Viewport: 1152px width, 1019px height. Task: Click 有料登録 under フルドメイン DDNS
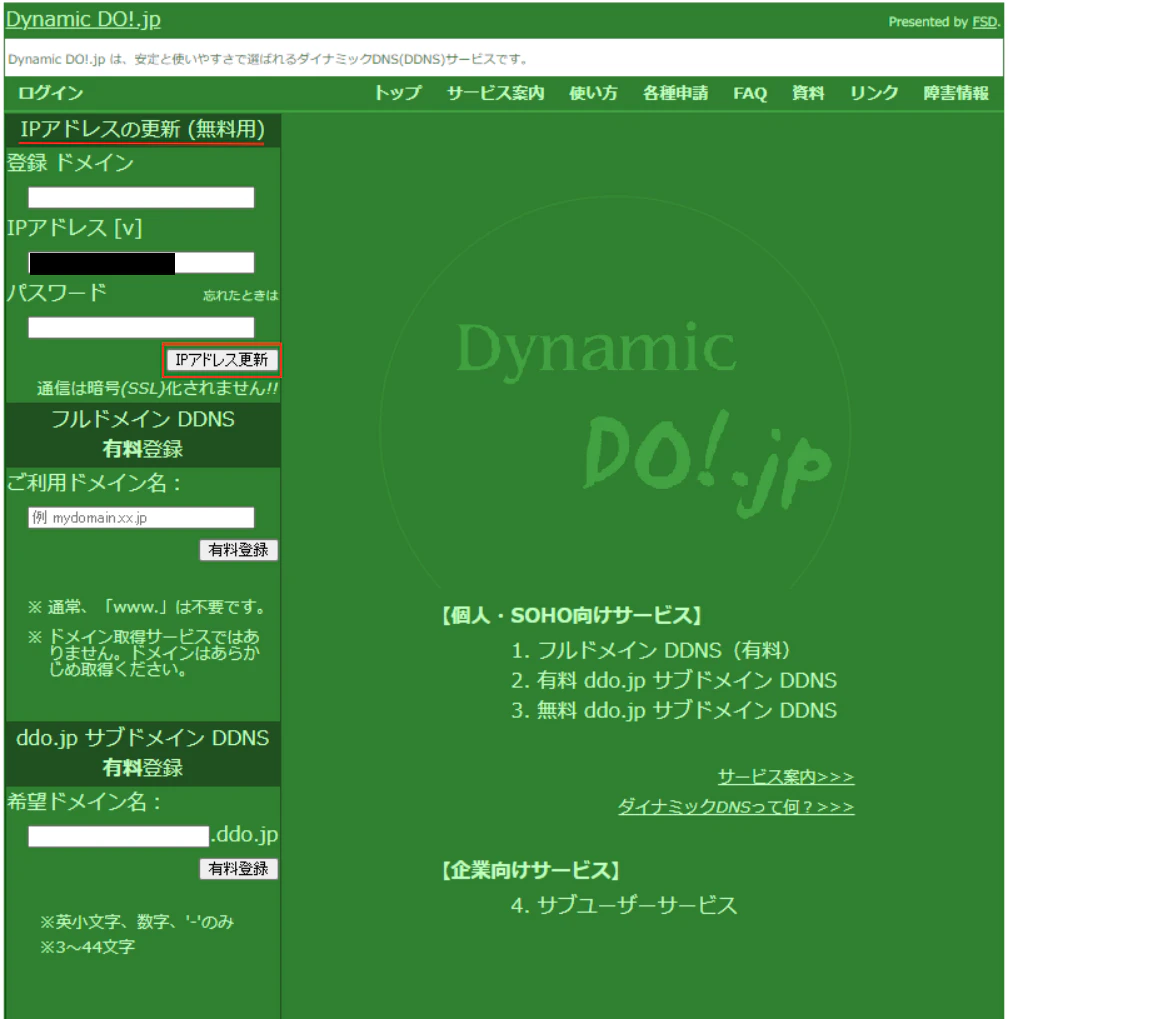pyautogui.click(x=238, y=550)
